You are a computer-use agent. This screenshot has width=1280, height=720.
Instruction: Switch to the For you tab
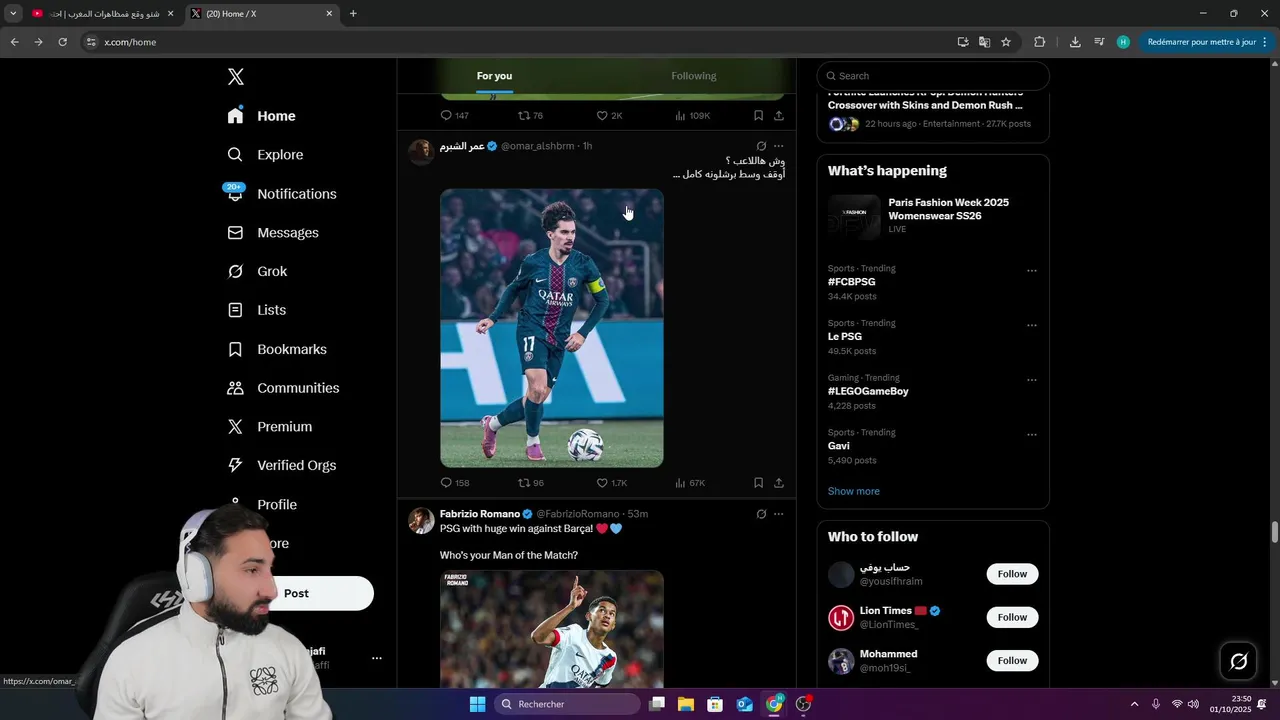[494, 76]
